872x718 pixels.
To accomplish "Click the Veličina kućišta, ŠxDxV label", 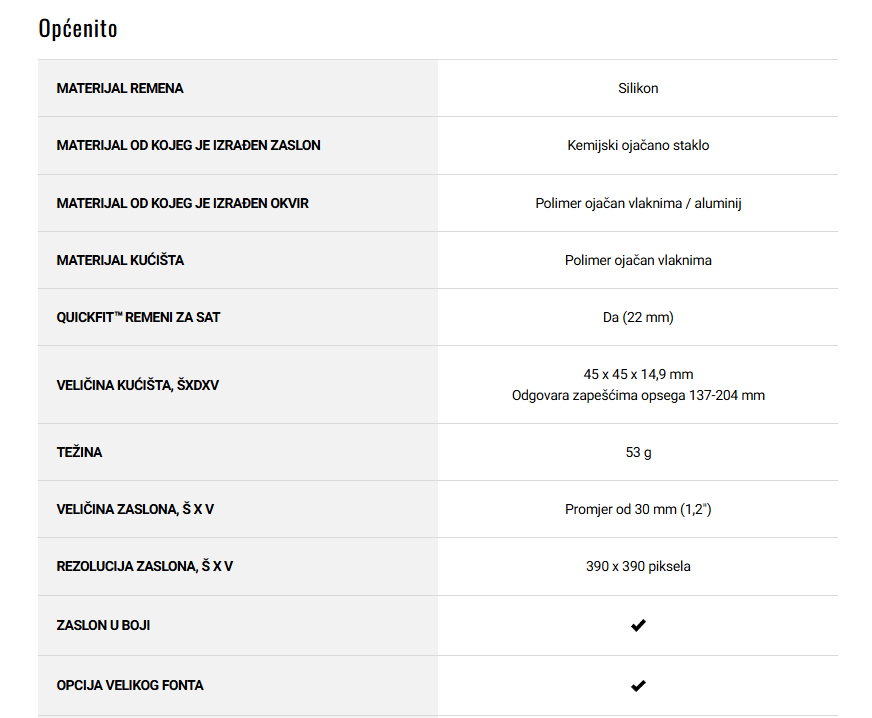I will pyautogui.click(x=138, y=385).
